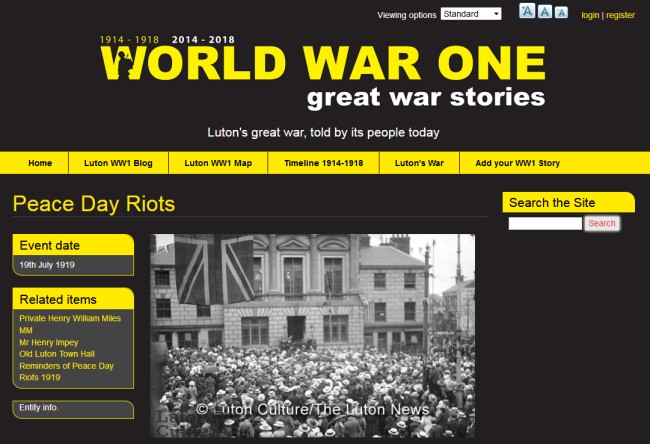Open Private Henry William Miles MM link

tap(70, 324)
